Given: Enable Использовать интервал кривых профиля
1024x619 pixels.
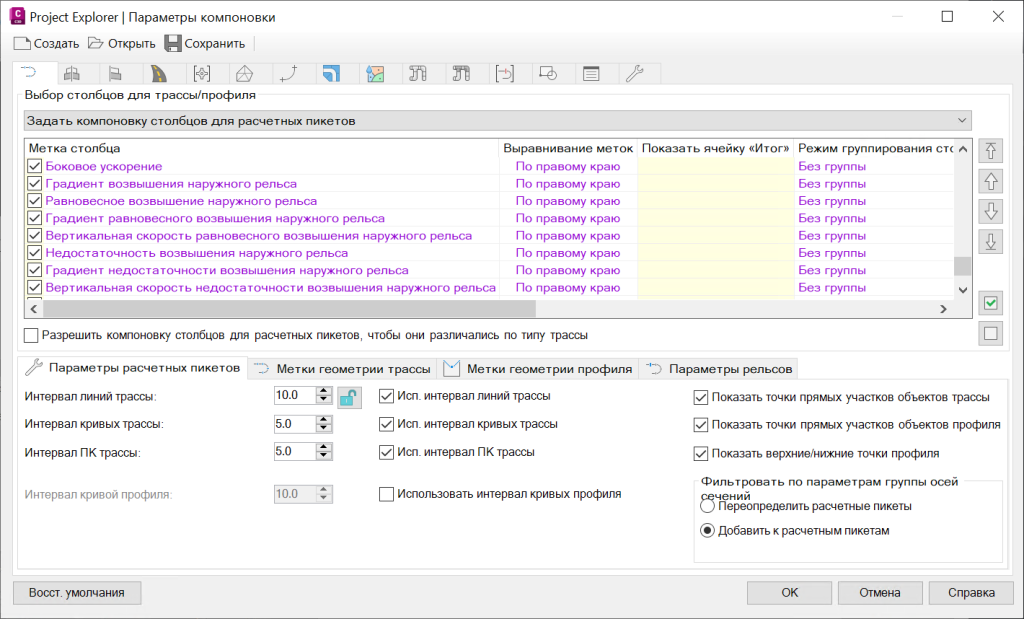Looking at the screenshot, I should pos(386,492).
